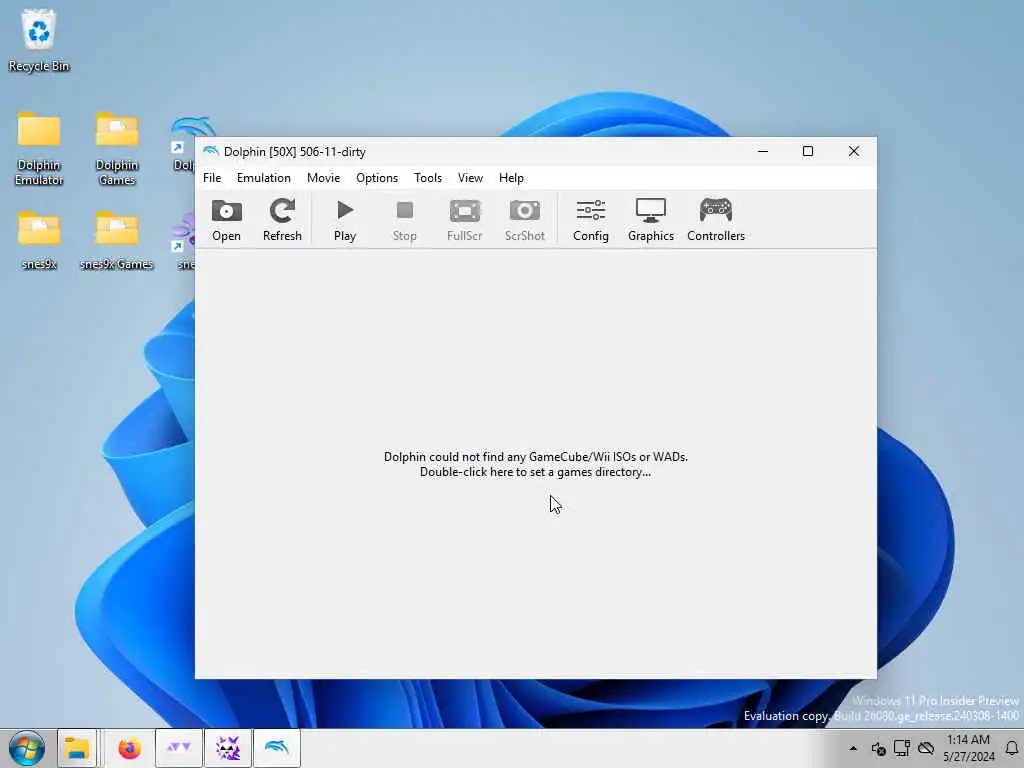Screen dimensions: 1024x768
Task: Open the Emulation menu
Action: [264, 178]
